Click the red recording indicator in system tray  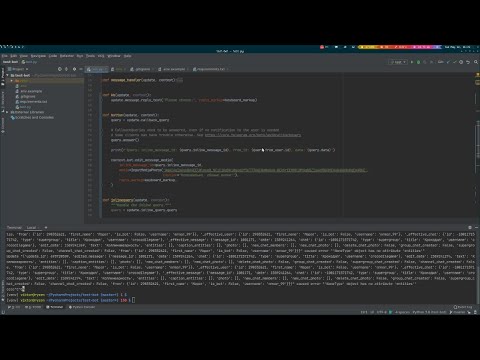(x=322, y=47)
